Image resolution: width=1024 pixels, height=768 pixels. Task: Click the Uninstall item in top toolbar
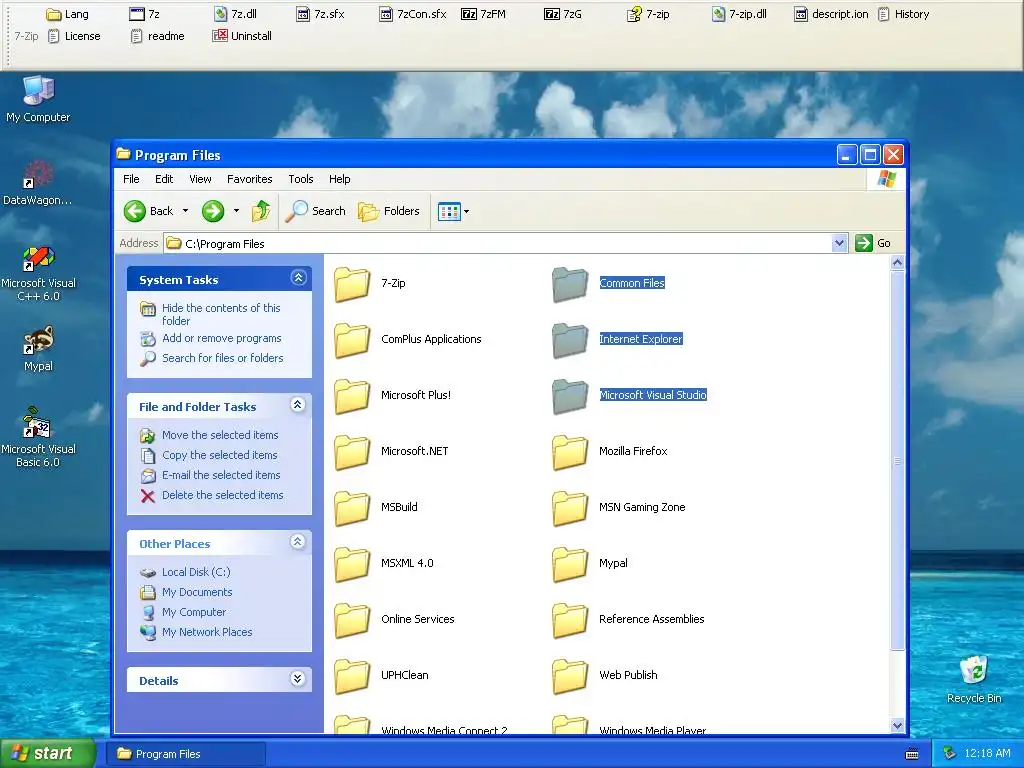[242, 36]
